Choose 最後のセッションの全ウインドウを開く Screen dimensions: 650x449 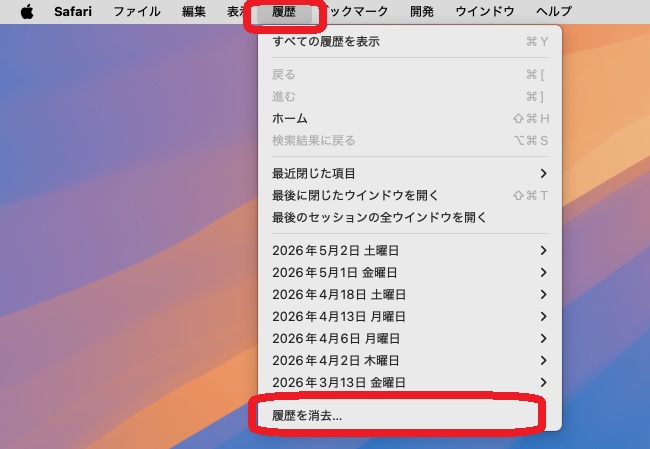[x=410, y=217]
